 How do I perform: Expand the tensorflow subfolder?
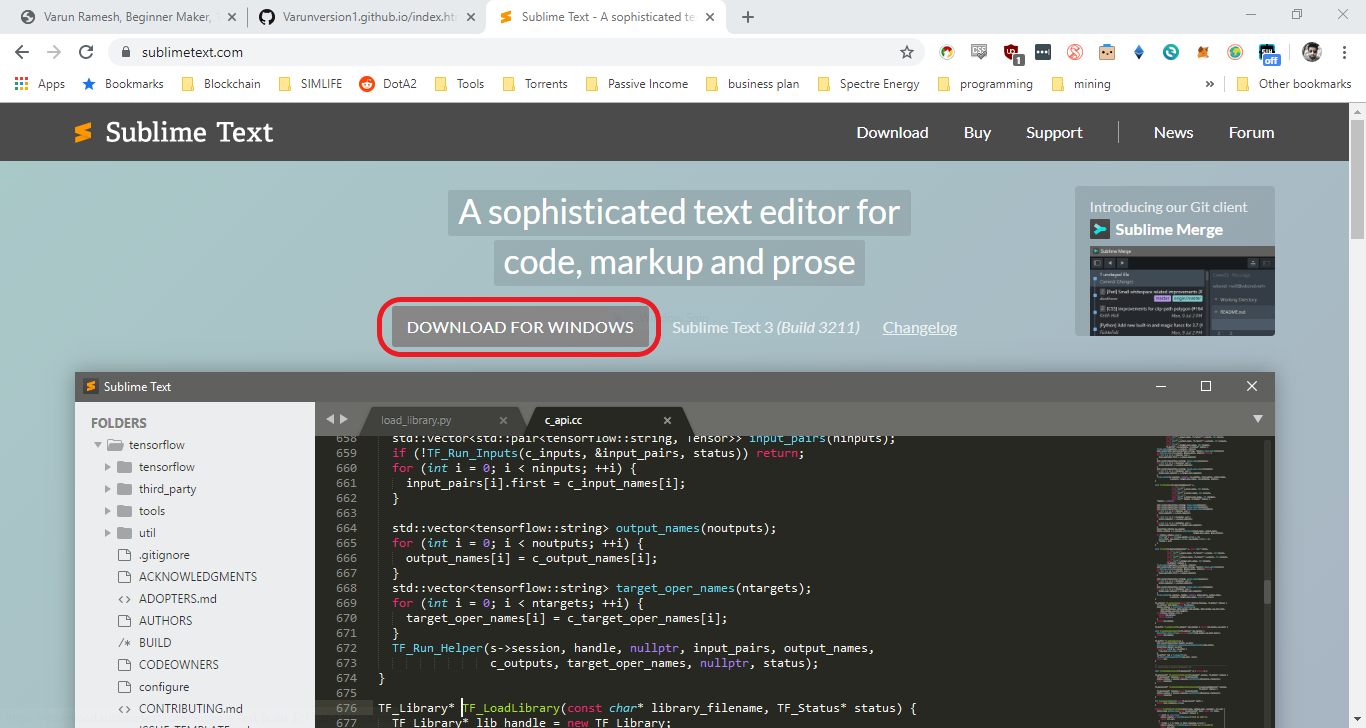coord(108,467)
